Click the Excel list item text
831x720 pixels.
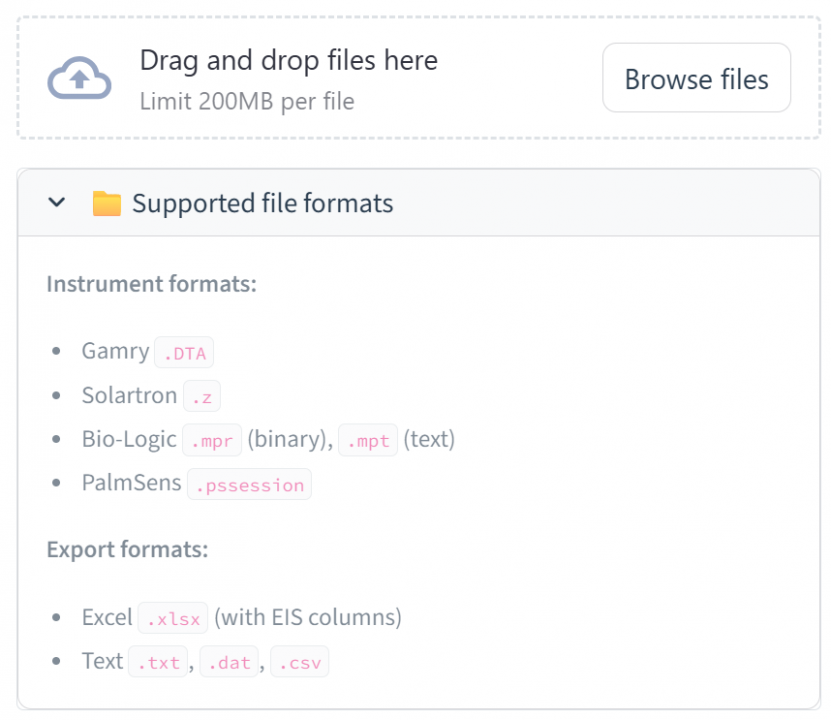pyautogui.click(x=107, y=617)
